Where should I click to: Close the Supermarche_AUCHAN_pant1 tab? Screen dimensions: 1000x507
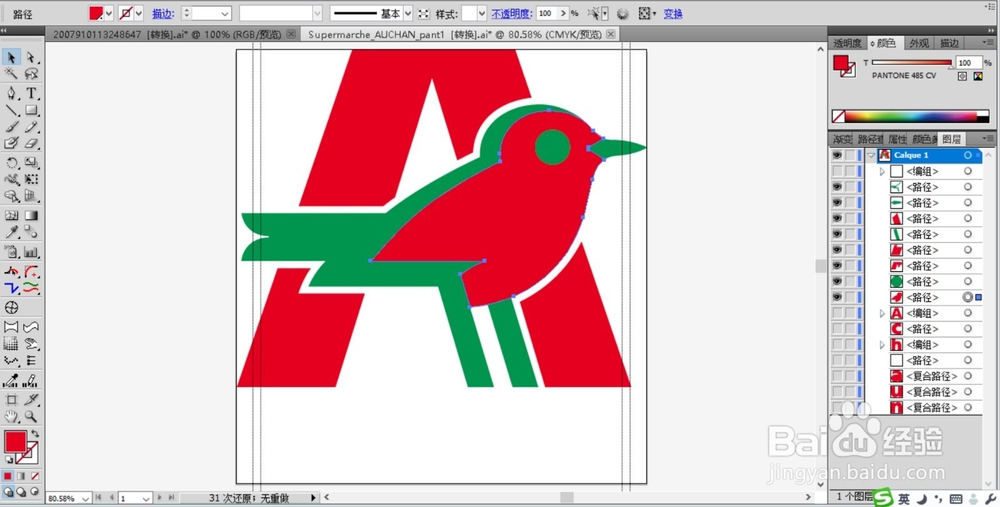[x=610, y=34]
